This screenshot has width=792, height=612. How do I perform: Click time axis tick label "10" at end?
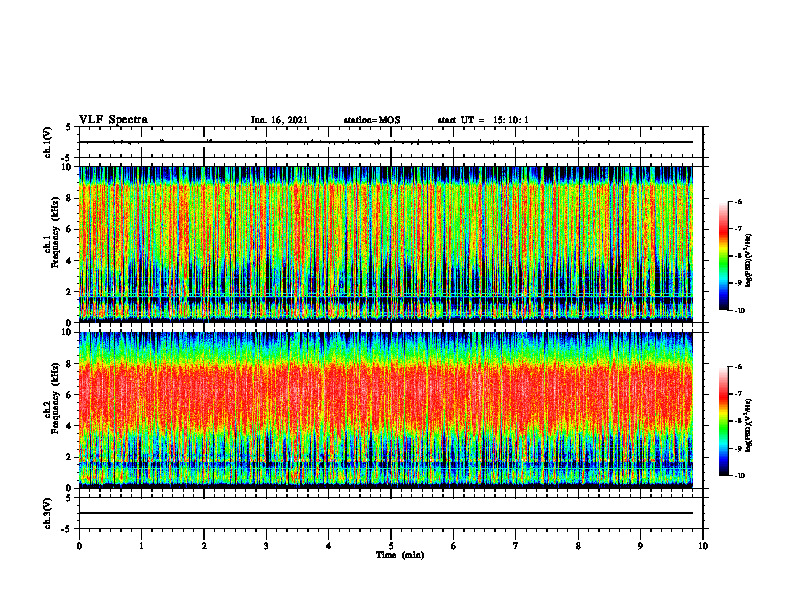(703, 546)
